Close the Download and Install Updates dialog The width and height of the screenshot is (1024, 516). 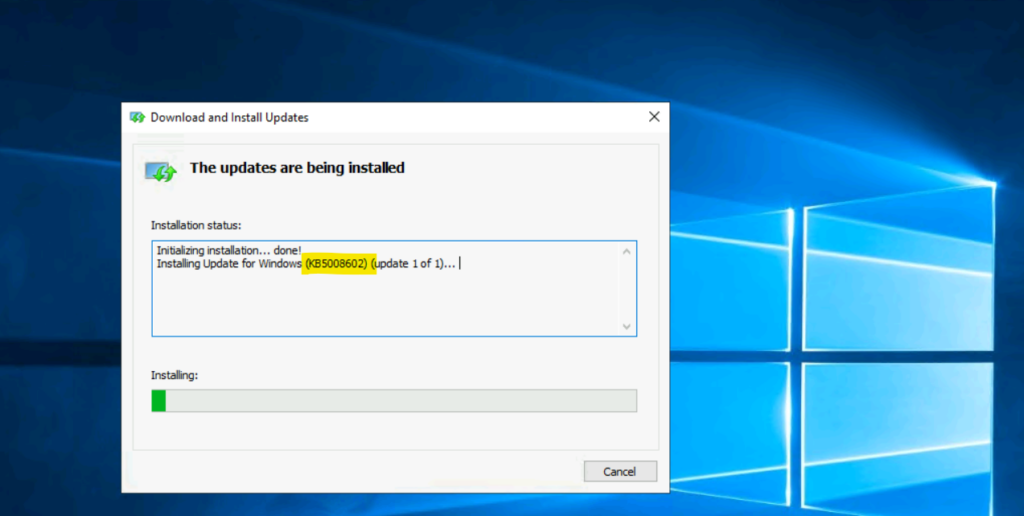coord(654,117)
